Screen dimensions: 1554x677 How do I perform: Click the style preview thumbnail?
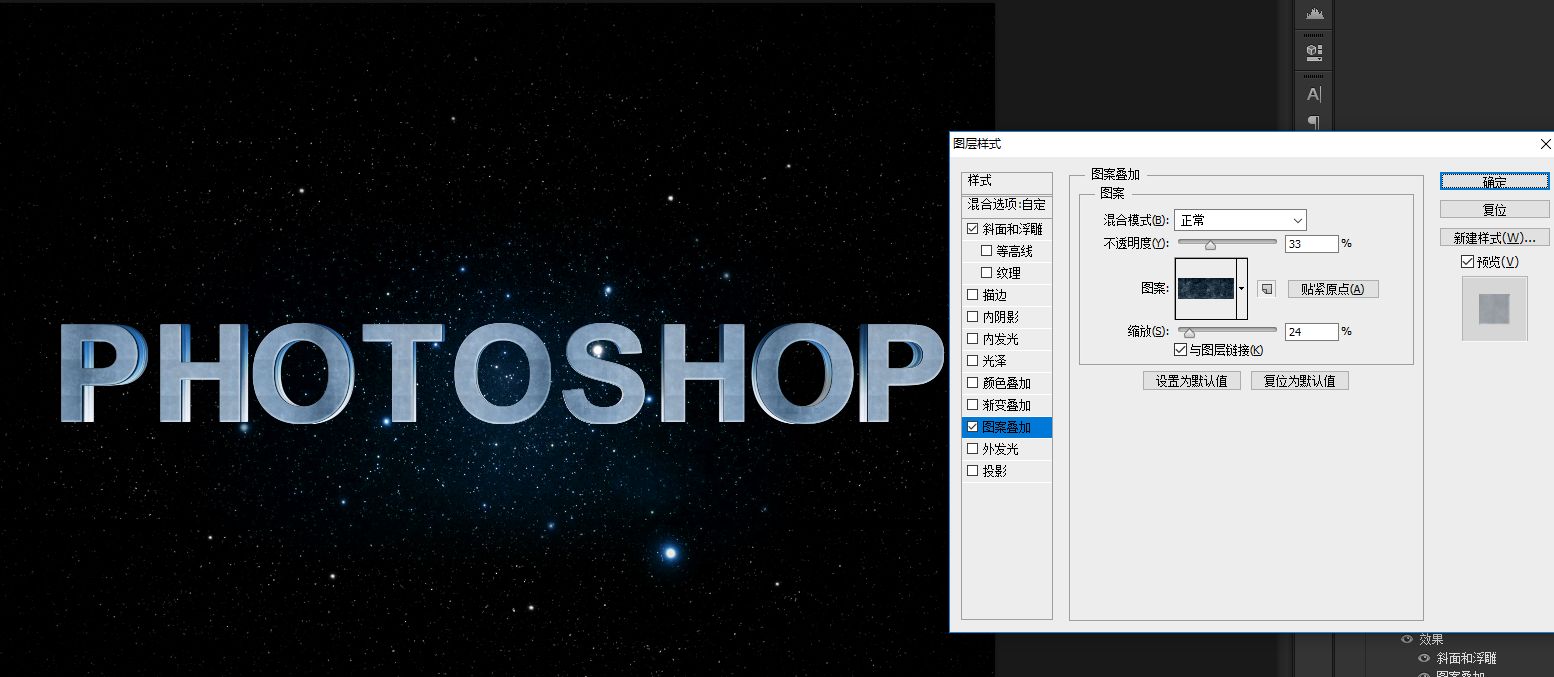coord(1494,308)
